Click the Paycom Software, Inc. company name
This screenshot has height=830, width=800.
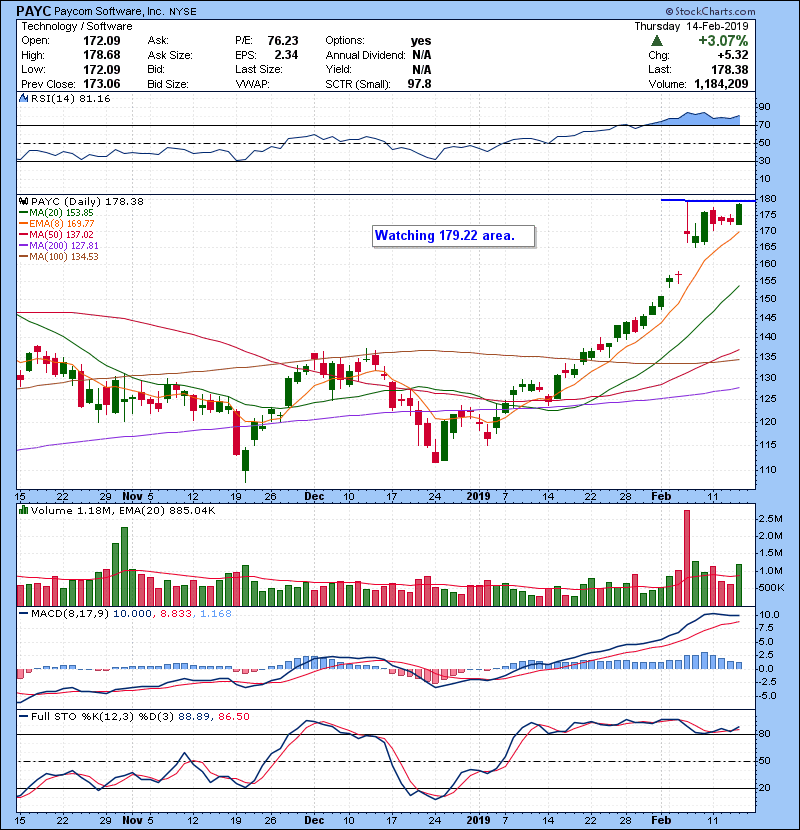tap(109, 11)
